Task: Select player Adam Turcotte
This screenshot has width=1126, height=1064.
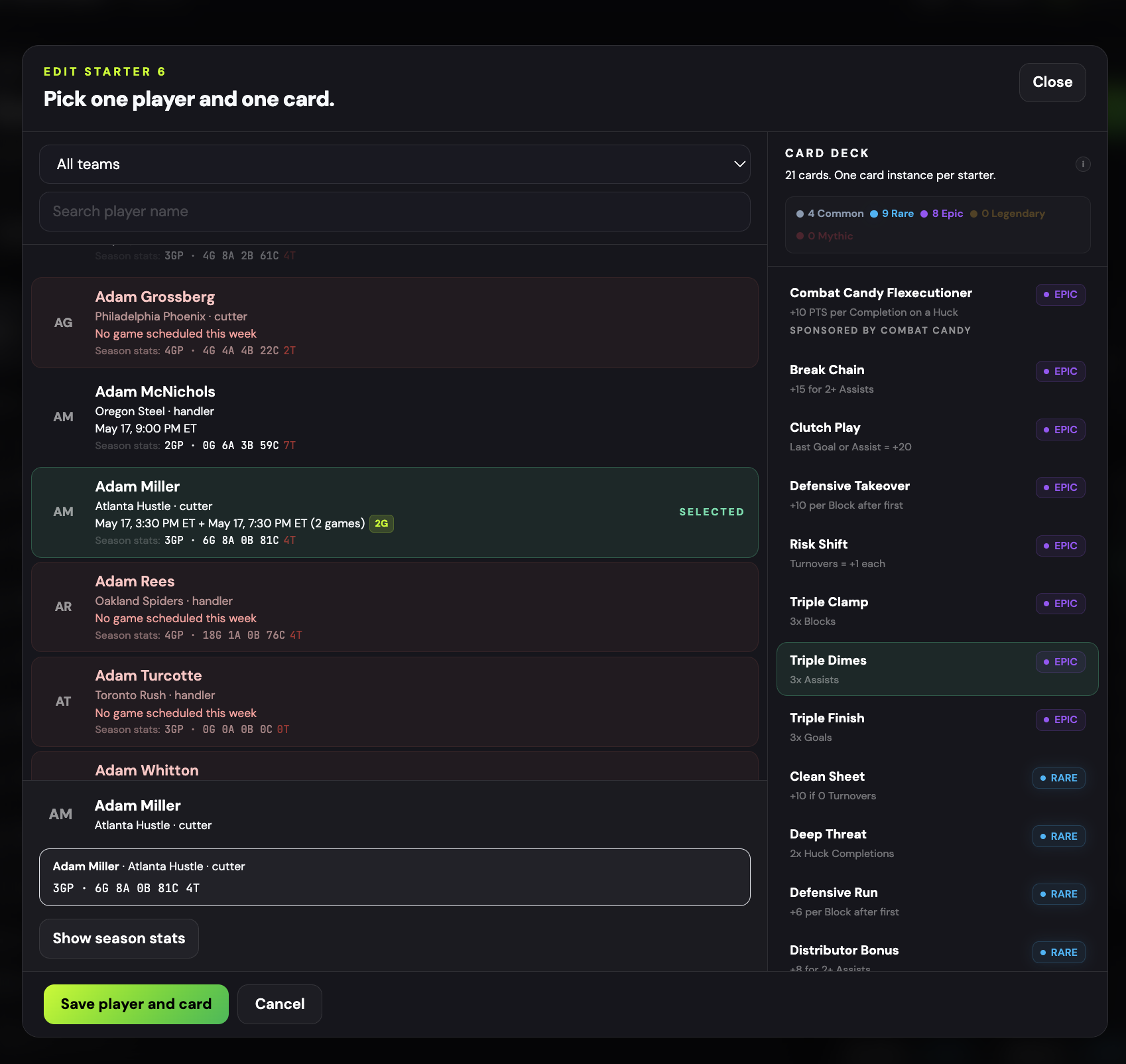Action: [395, 702]
